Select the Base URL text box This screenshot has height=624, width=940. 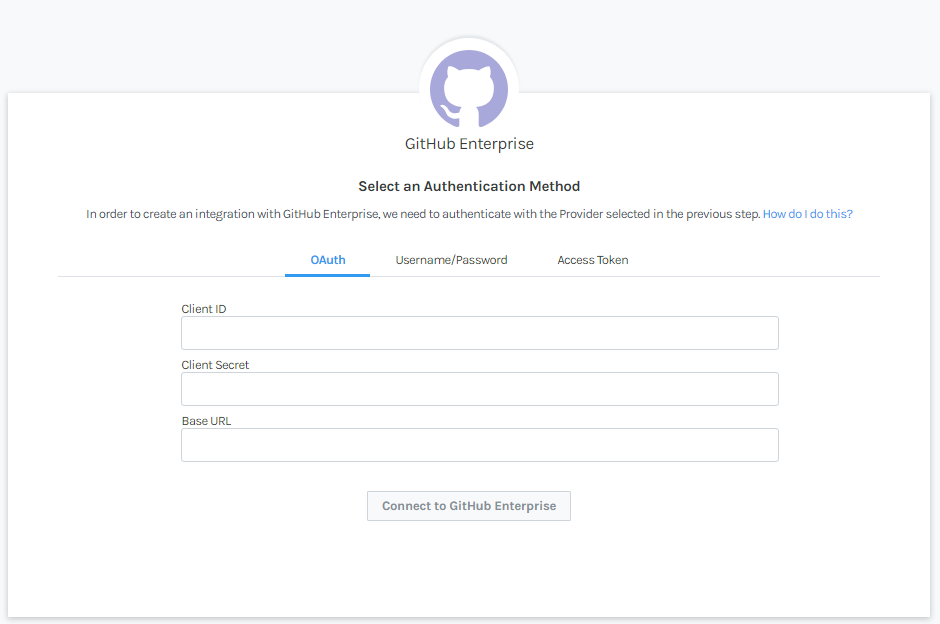point(480,445)
